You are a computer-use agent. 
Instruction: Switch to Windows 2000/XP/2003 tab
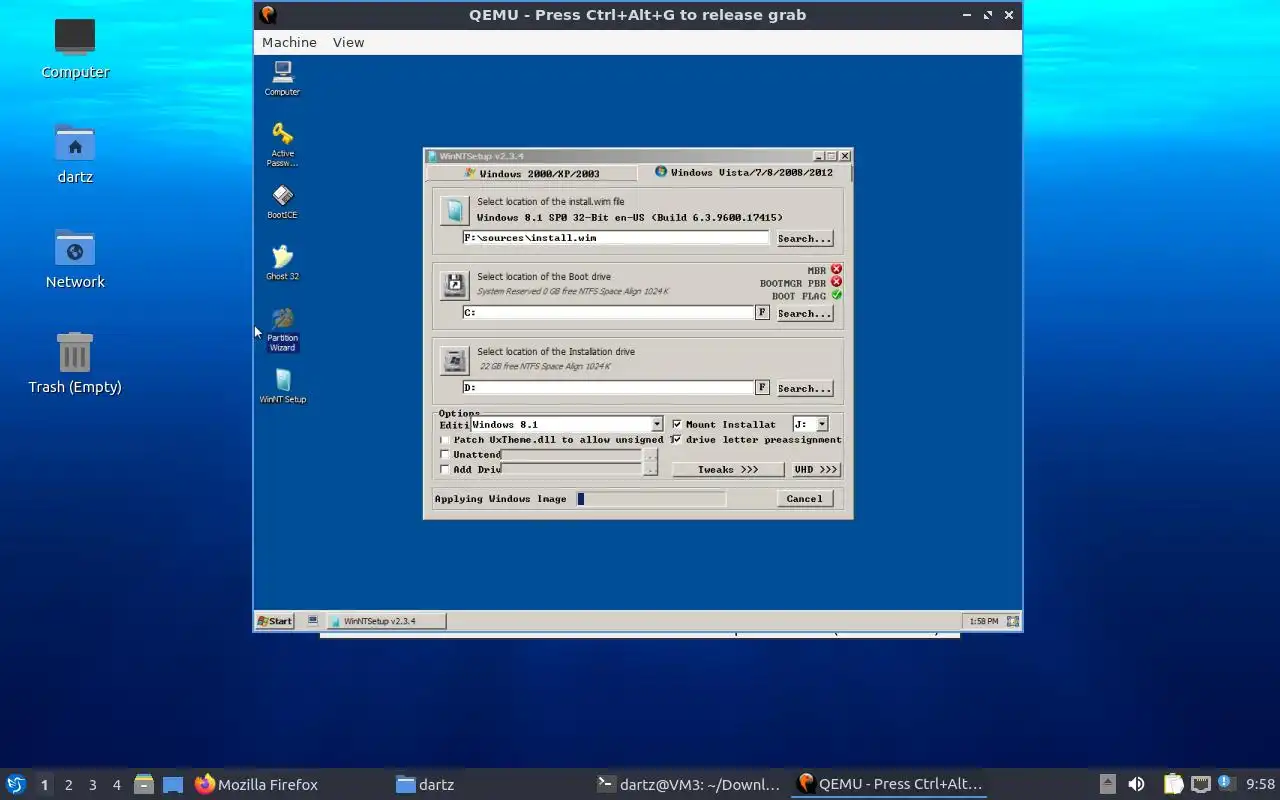531,173
